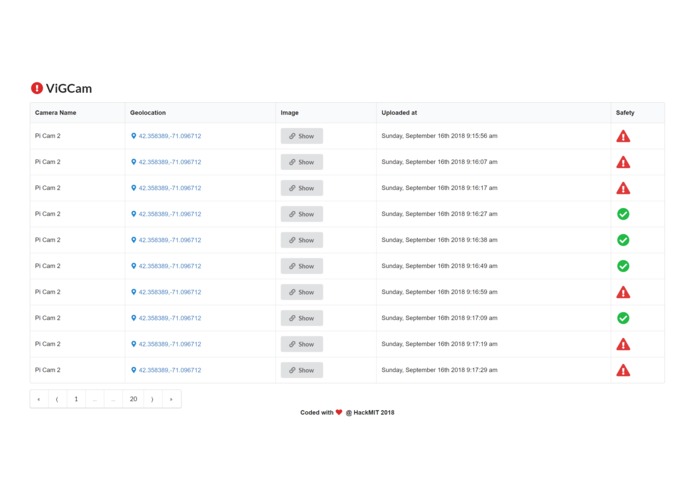Go to the first page using double-left arrow
The image size is (695, 494).
39,399
